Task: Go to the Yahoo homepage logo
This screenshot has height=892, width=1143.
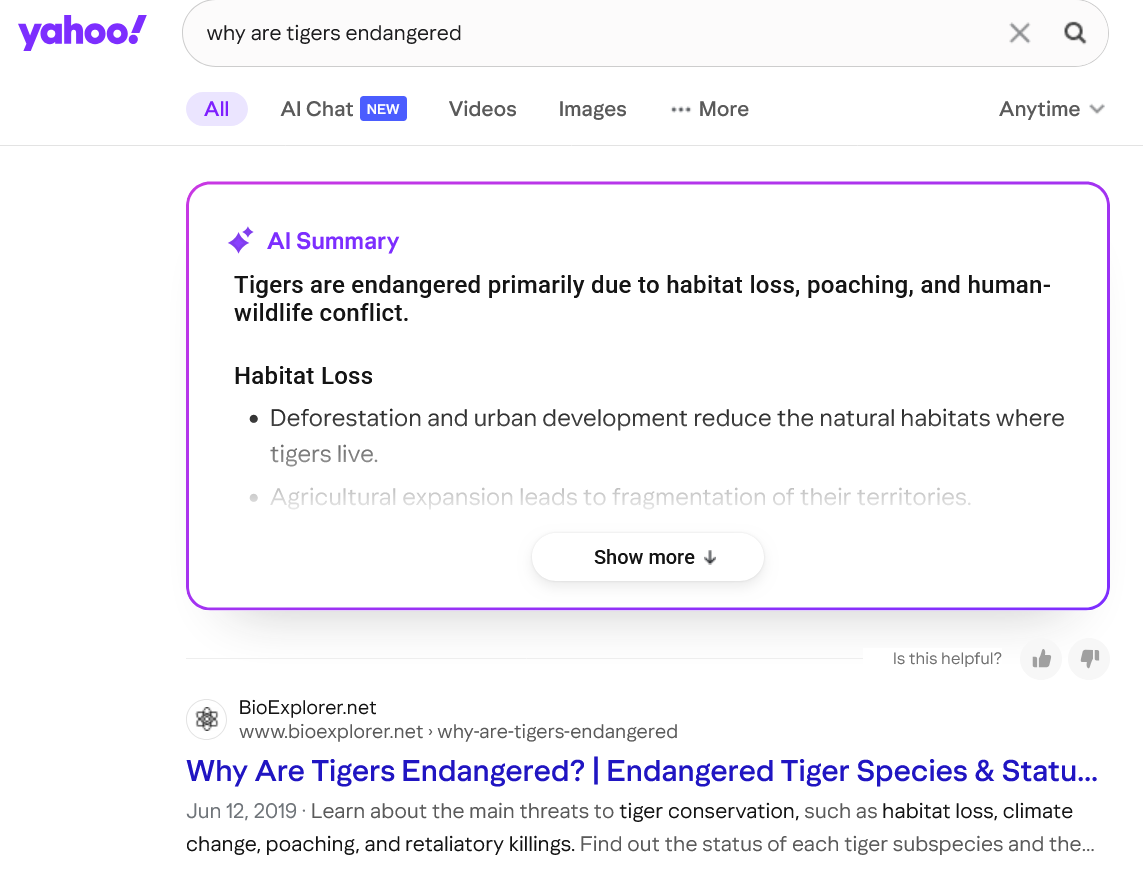Action: pyautogui.click(x=82, y=33)
